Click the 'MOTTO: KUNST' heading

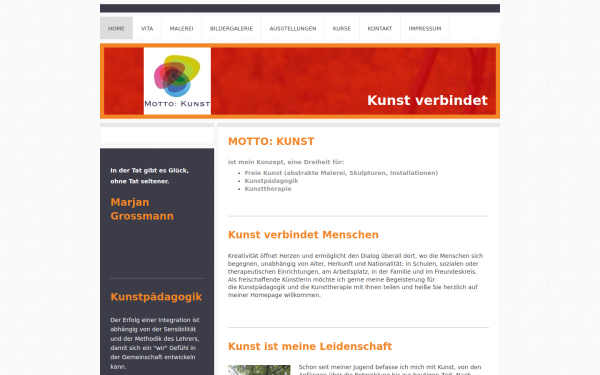click(x=271, y=142)
